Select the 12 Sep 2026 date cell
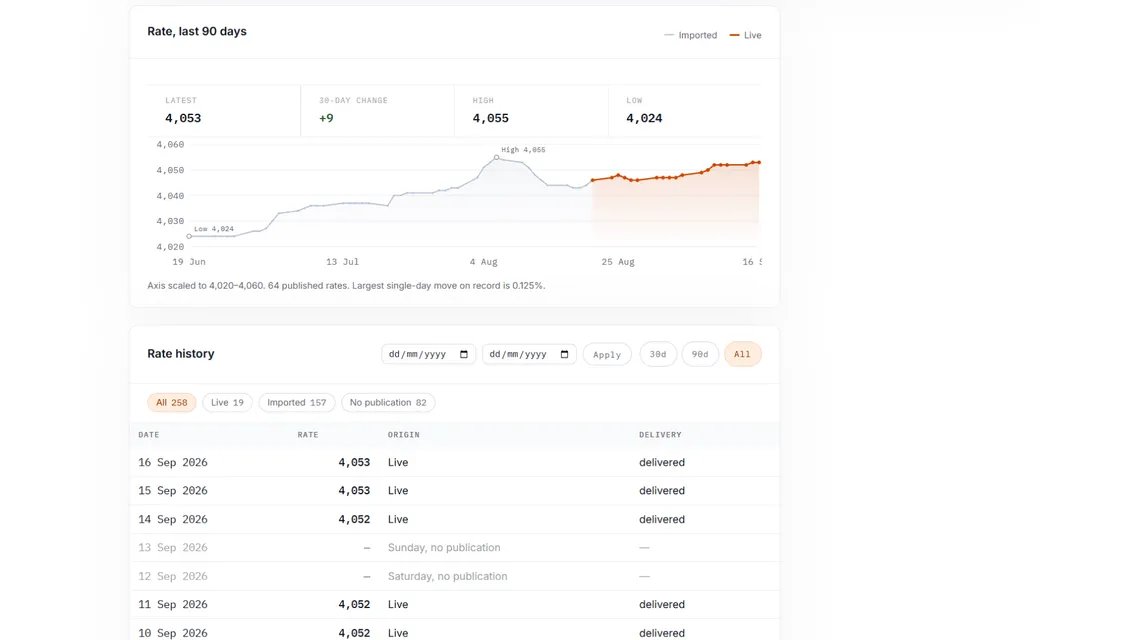The image size is (1138, 640). (x=173, y=576)
